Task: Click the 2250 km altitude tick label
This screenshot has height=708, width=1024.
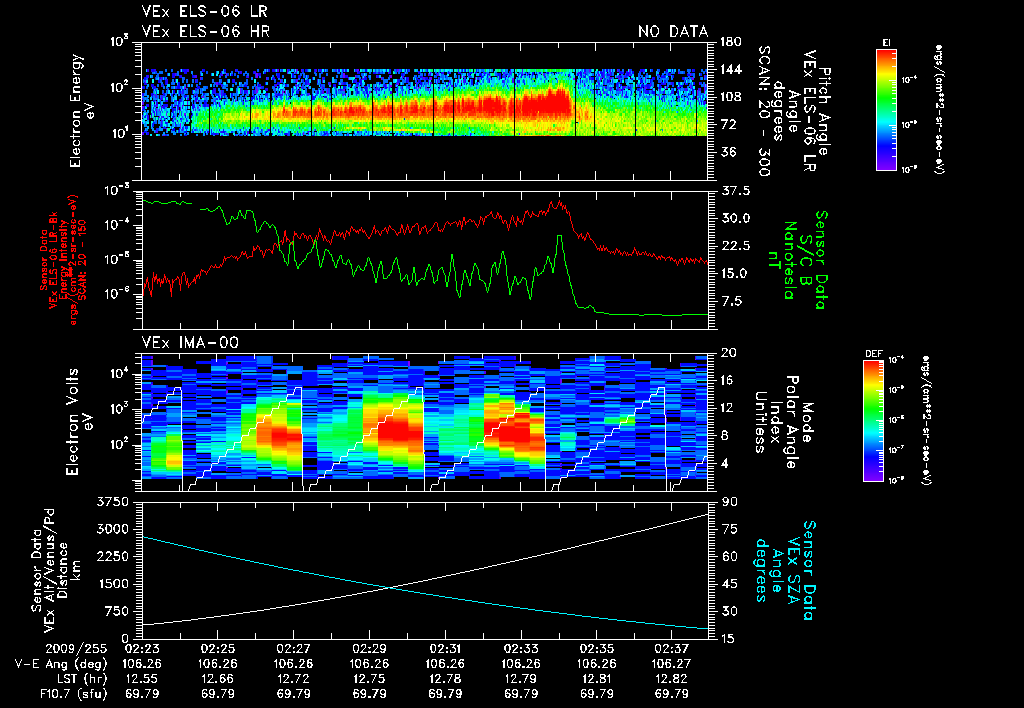Action: click(112, 556)
